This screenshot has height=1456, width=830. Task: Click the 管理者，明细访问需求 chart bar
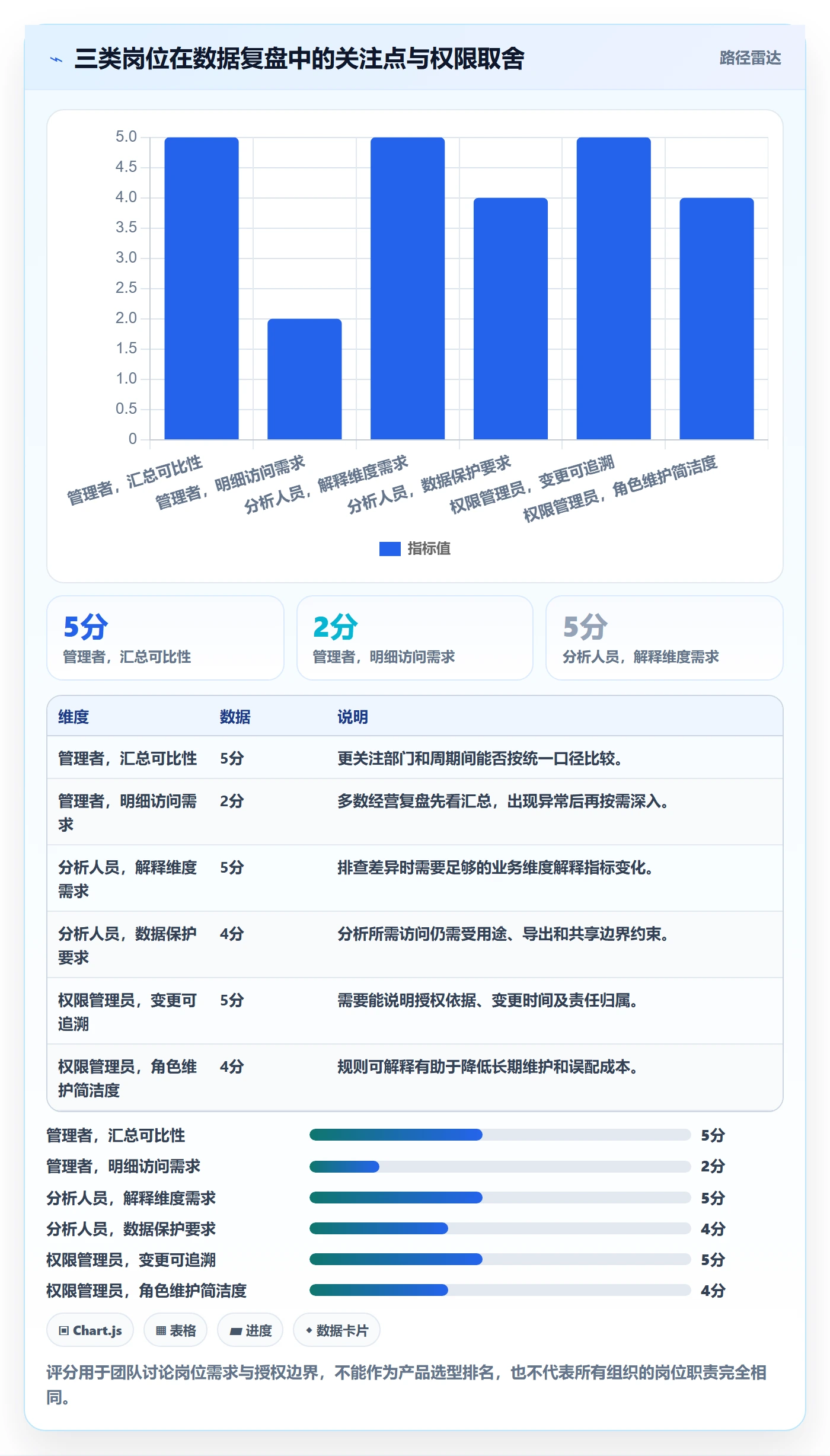coord(305,379)
